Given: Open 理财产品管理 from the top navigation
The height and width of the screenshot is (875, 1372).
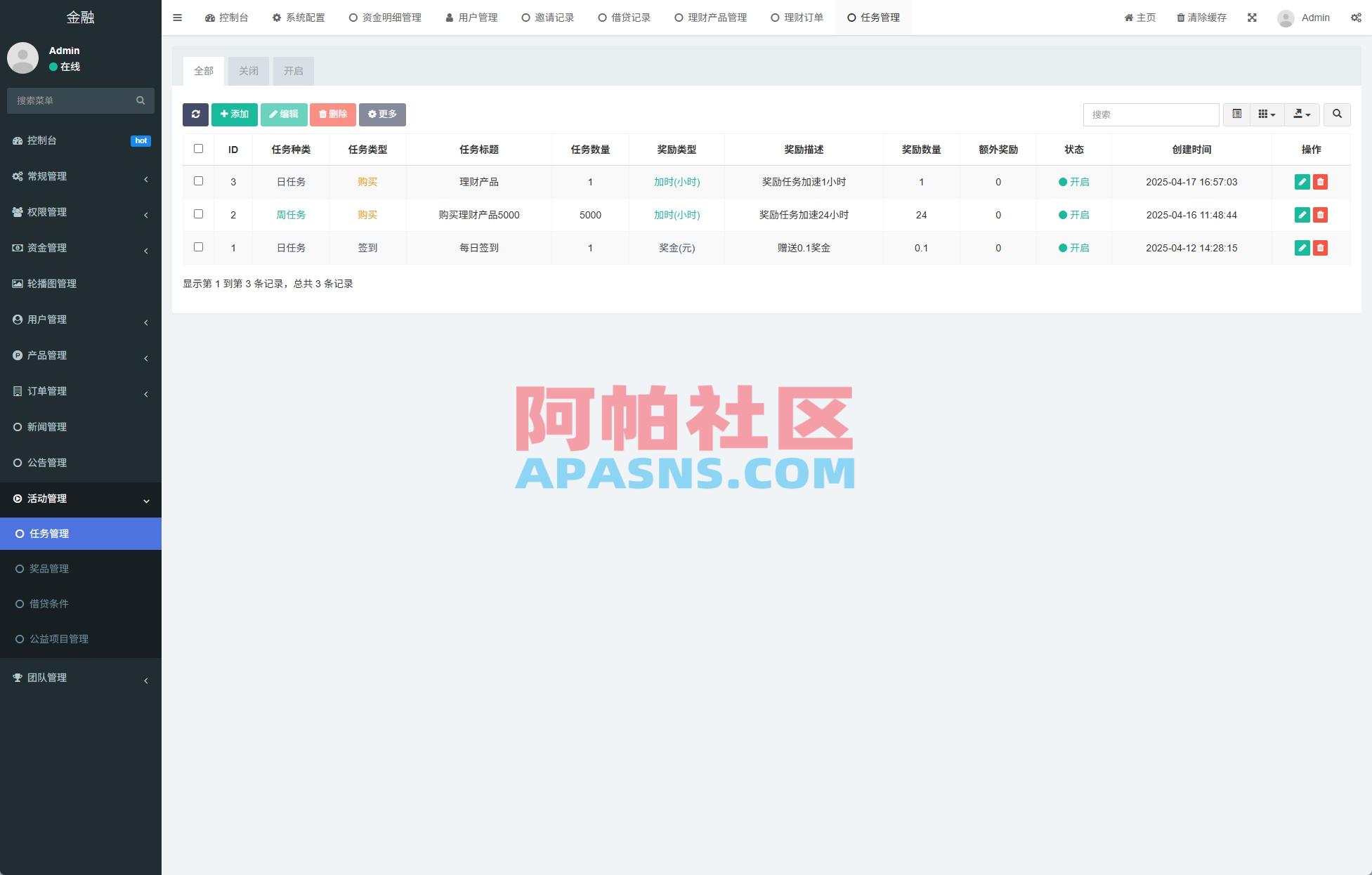Looking at the screenshot, I should click(711, 17).
